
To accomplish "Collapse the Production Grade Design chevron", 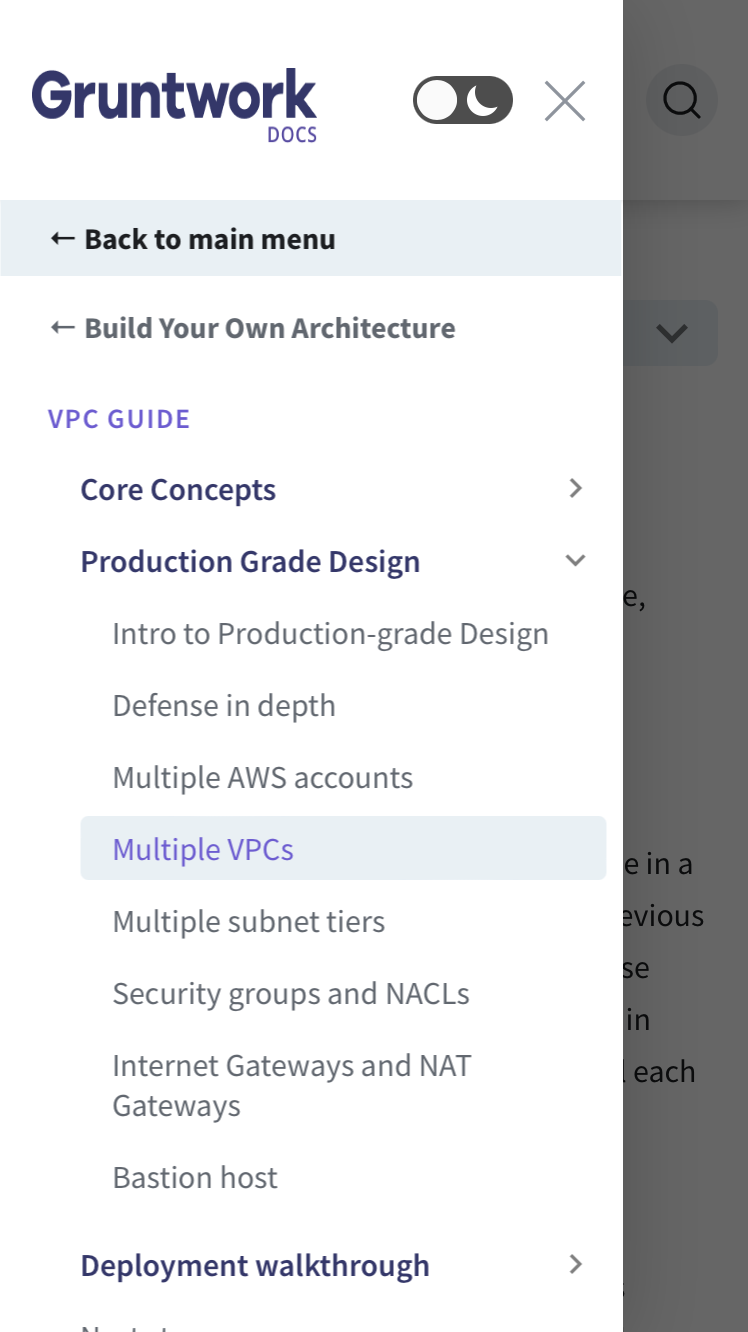I will 575,561.
